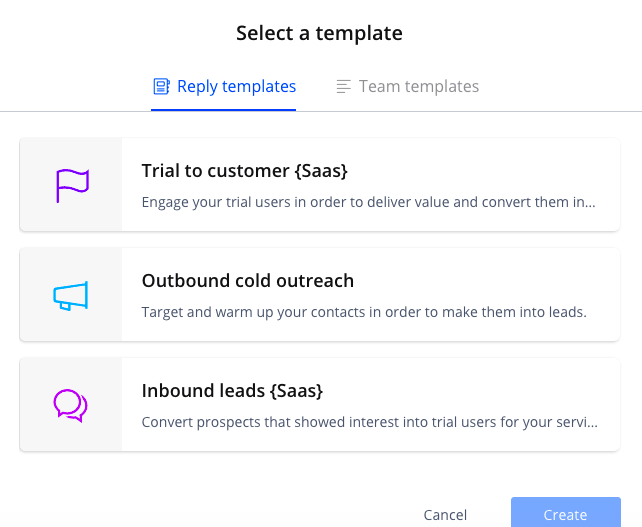Choose the Trial to customer {Saas} title
The image size is (642, 527).
coord(244,171)
